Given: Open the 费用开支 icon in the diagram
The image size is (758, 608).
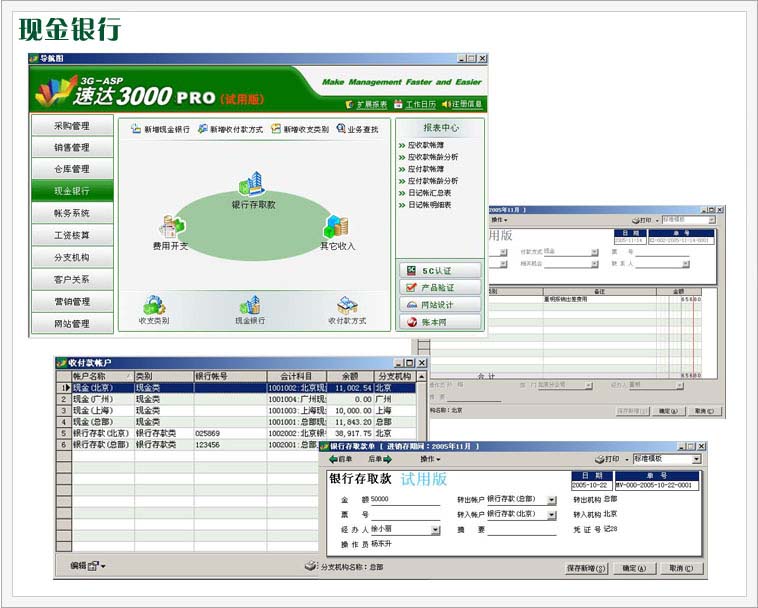Looking at the screenshot, I should (171, 227).
